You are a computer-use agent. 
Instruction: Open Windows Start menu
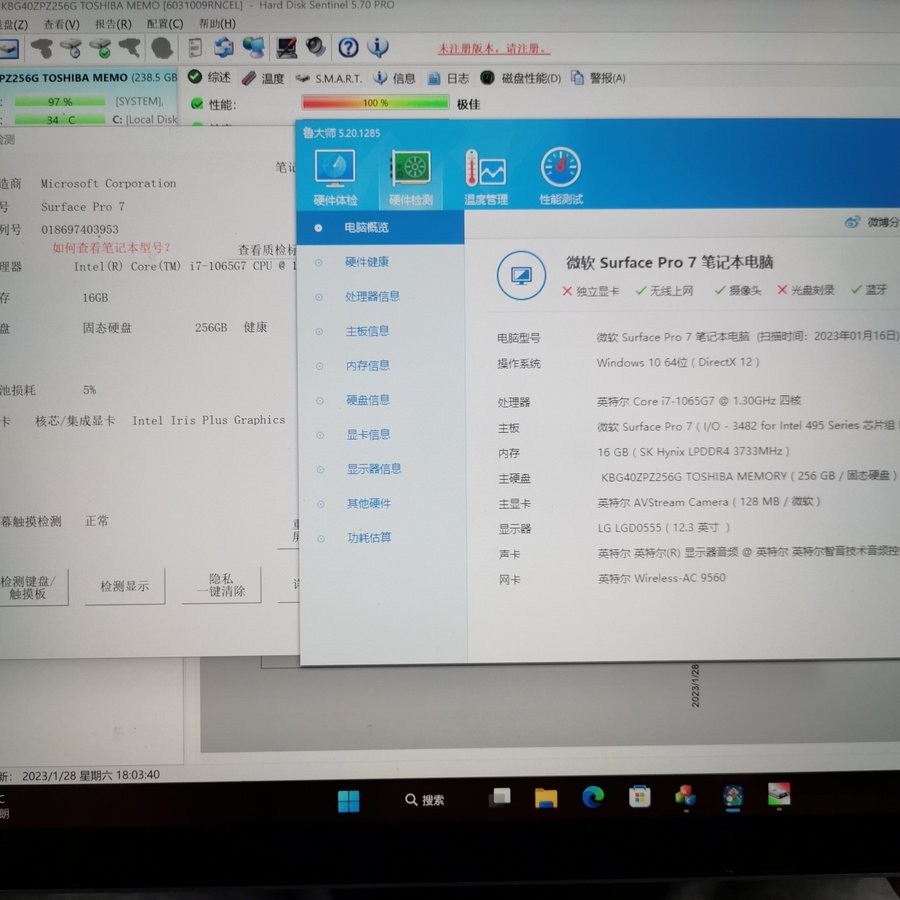[348, 801]
